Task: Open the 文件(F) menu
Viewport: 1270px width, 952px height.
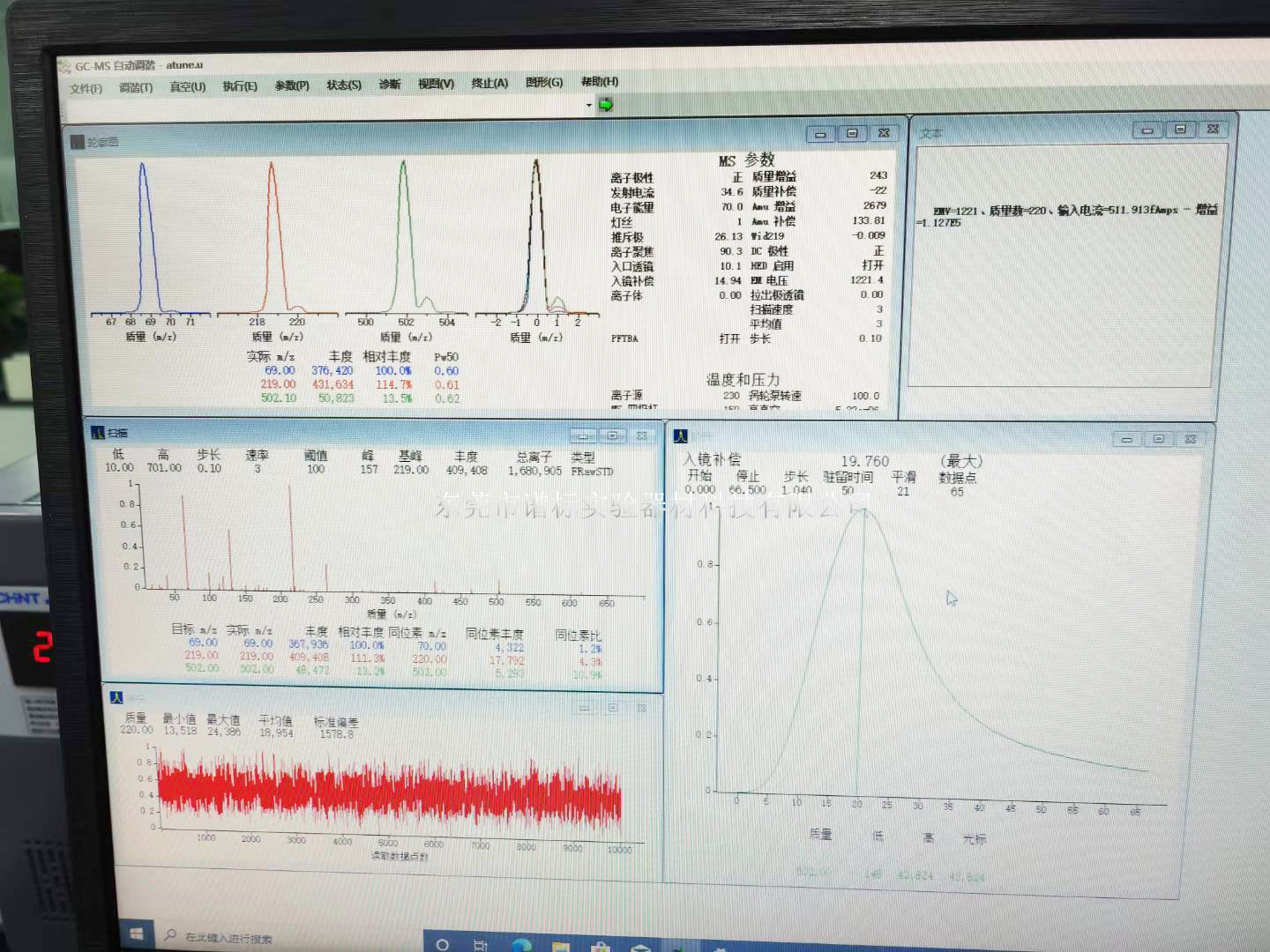Action: [x=86, y=89]
